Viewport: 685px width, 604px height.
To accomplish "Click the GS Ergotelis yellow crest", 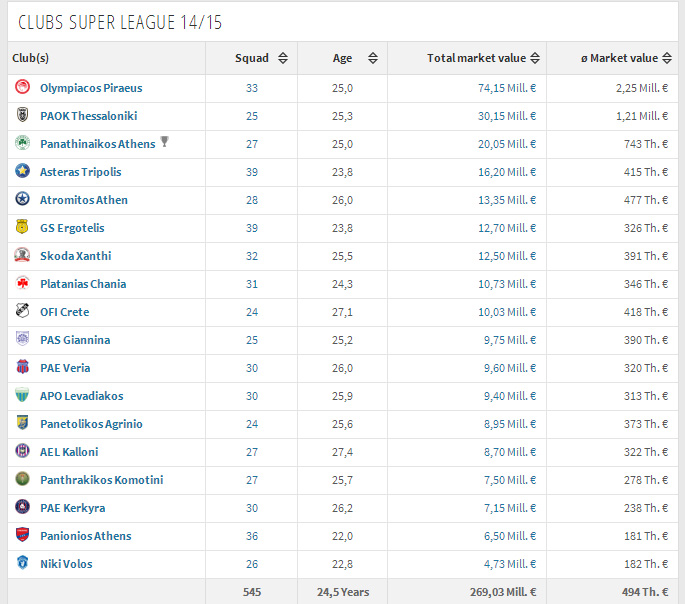I will 22,227.
